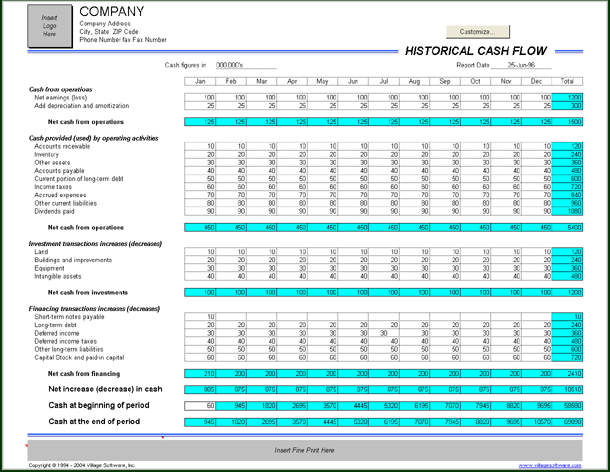This screenshot has width=610, height=472.
Task: Click the Current portion of long-term debt label
Action: tap(79, 179)
